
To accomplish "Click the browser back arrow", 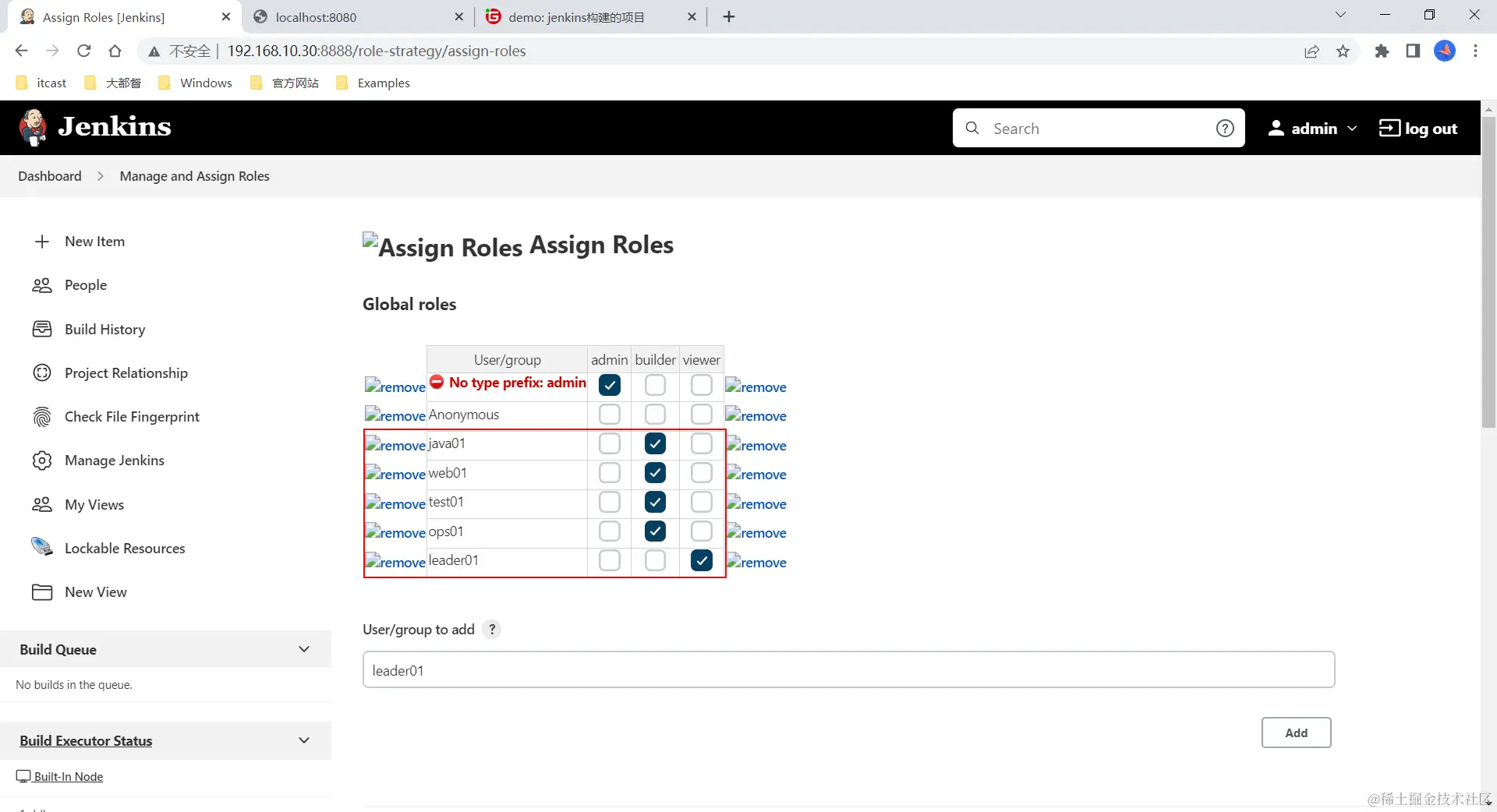I will tap(21, 51).
